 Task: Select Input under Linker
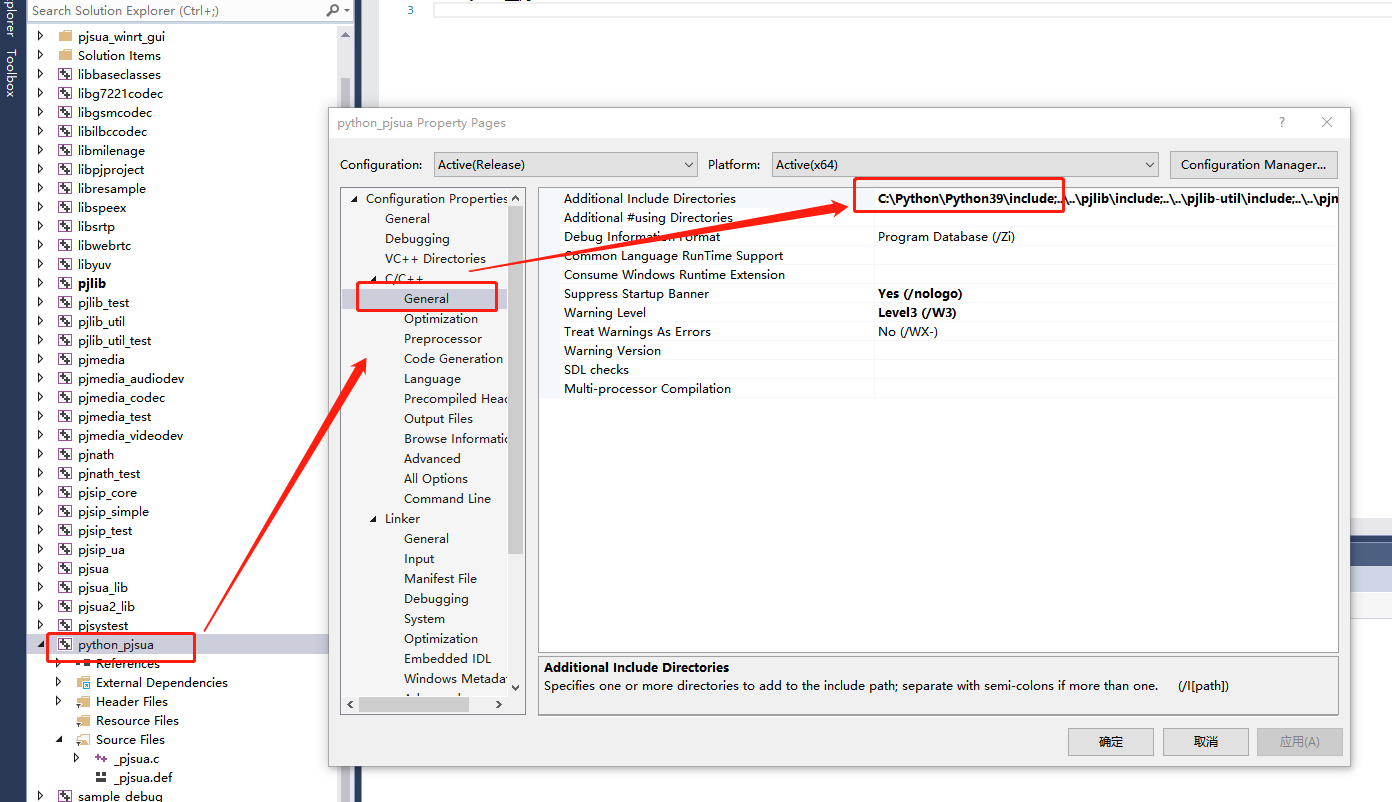click(x=419, y=558)
